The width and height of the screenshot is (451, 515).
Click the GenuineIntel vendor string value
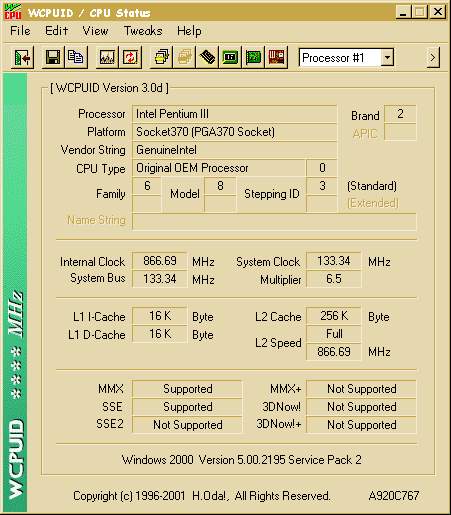click(234, 150)
